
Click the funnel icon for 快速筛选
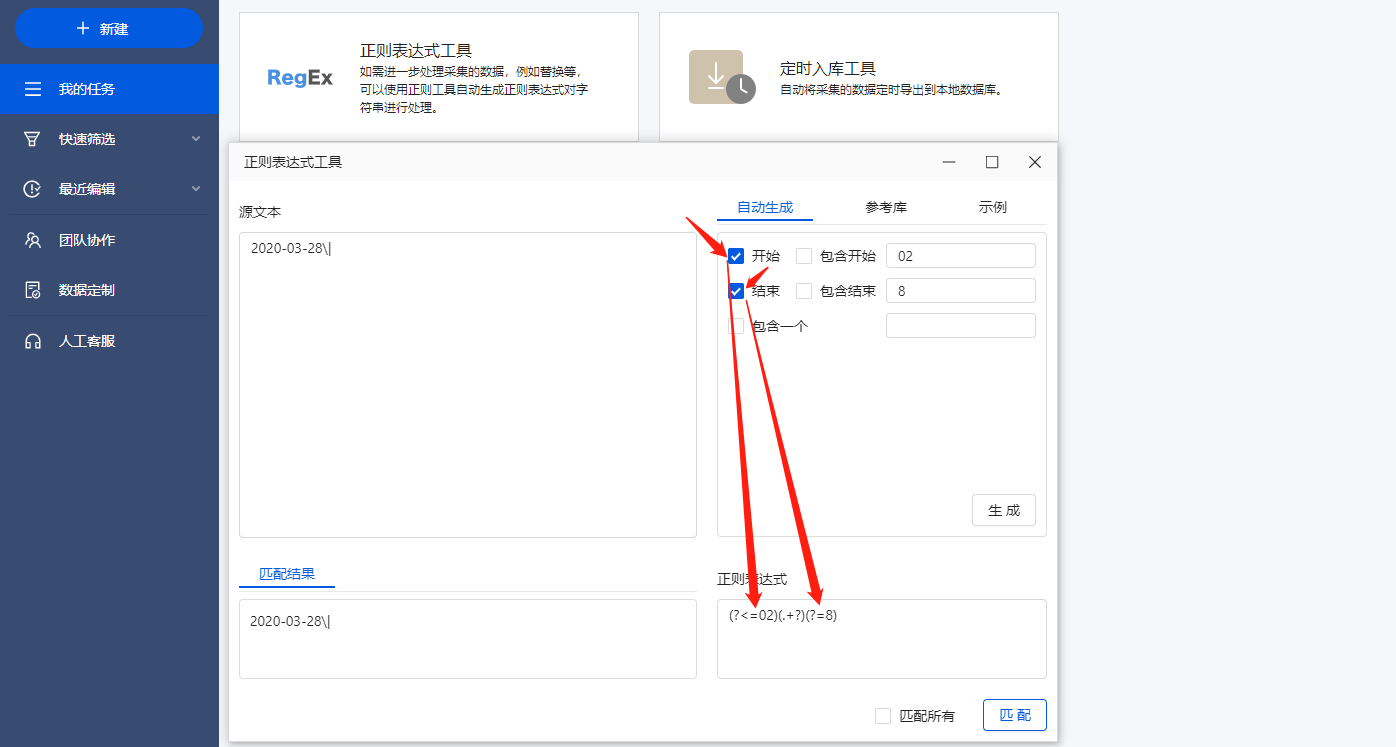click(x=33, y=139)
